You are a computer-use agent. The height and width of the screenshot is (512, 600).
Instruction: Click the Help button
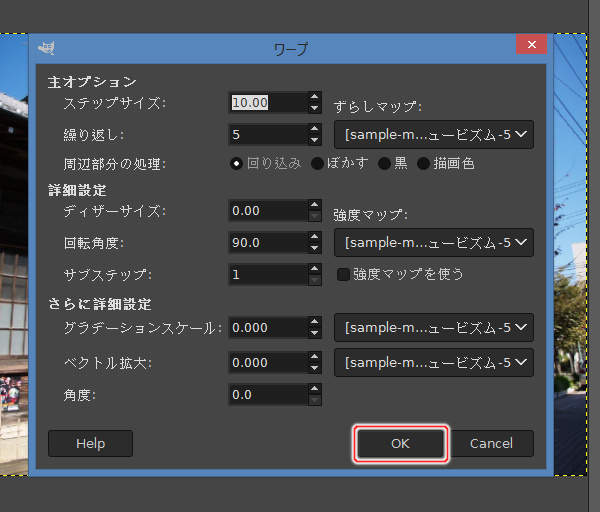[x=90, y=444]
